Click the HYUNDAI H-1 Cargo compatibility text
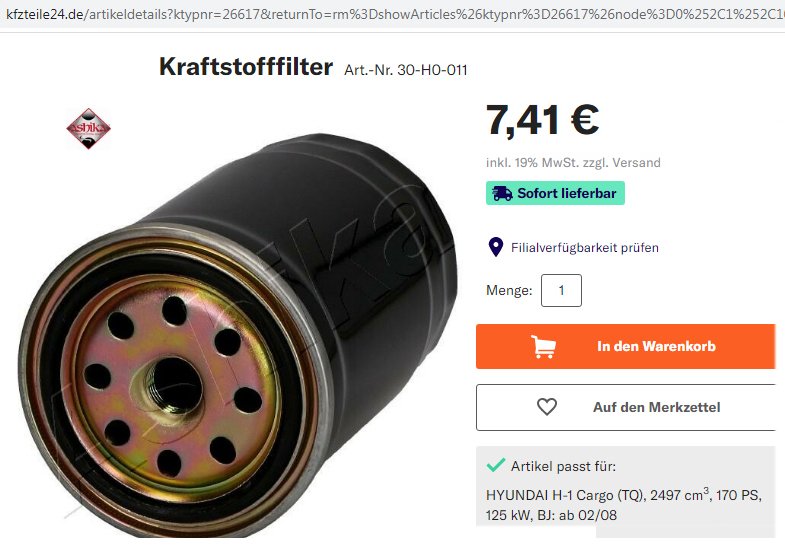 (x=624, y=505)
